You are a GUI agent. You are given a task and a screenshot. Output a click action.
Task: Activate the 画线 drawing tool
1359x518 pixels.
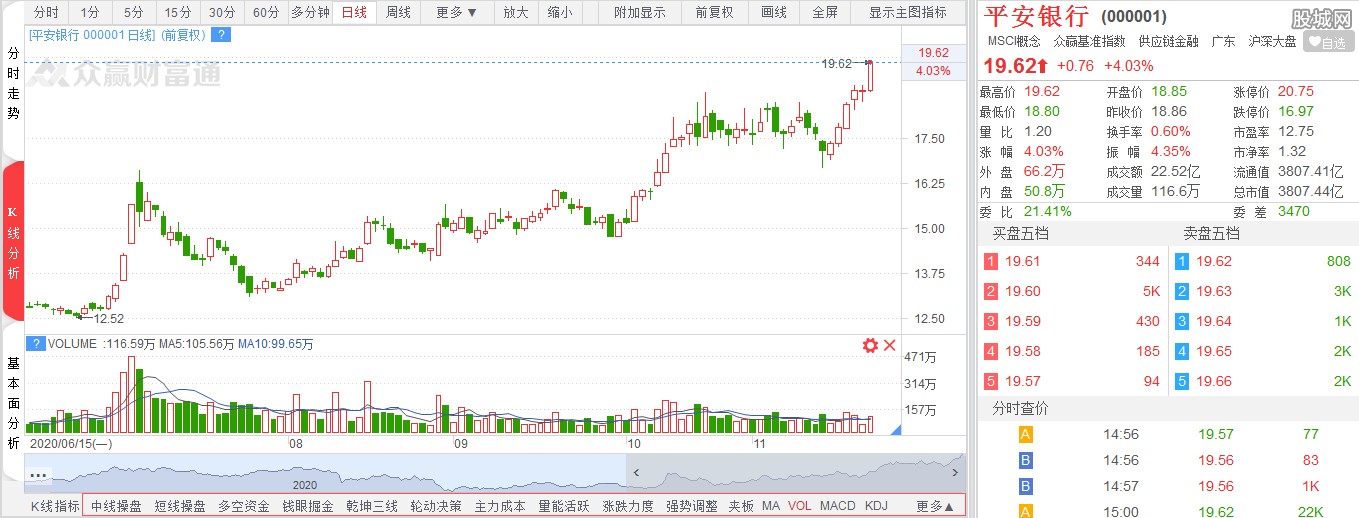(774, 13)
